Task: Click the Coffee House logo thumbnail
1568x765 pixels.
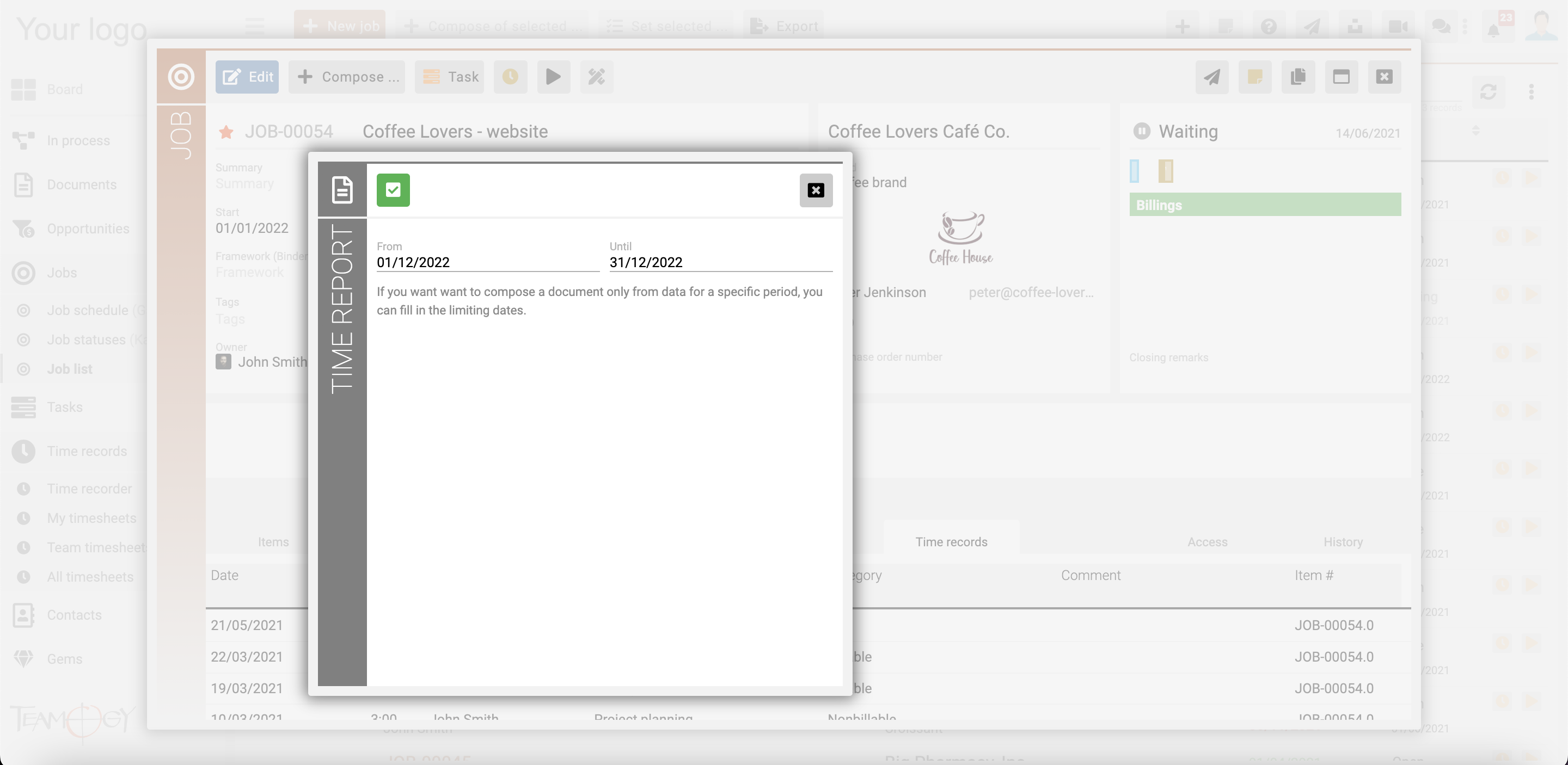Action: [x=960, y=238]
